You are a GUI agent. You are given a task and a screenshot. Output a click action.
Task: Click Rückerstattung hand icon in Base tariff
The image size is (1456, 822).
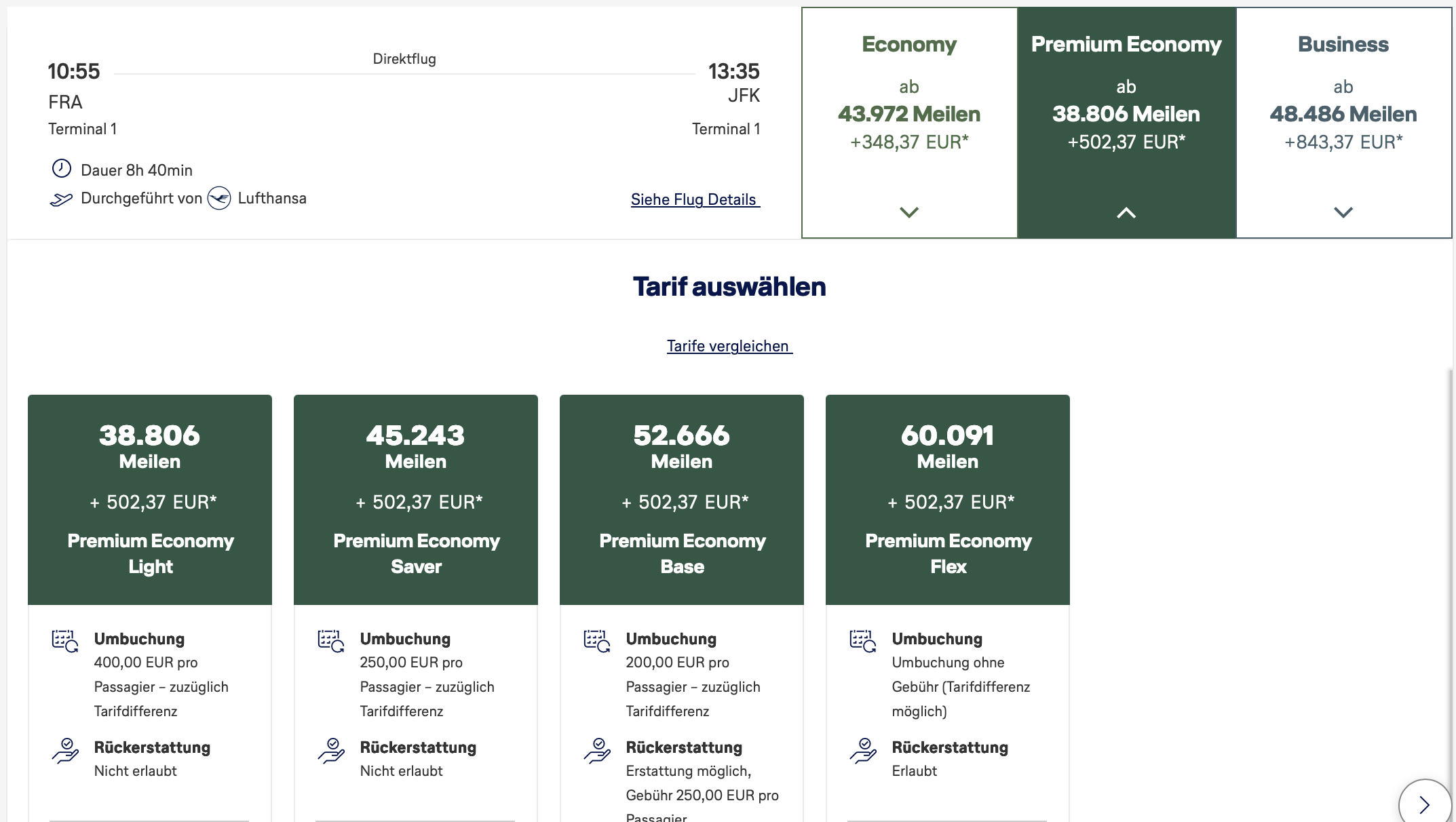(597, 751)
